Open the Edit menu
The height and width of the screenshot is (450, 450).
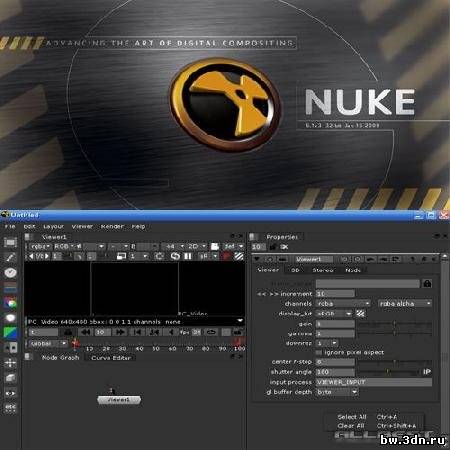pos(29,227)
